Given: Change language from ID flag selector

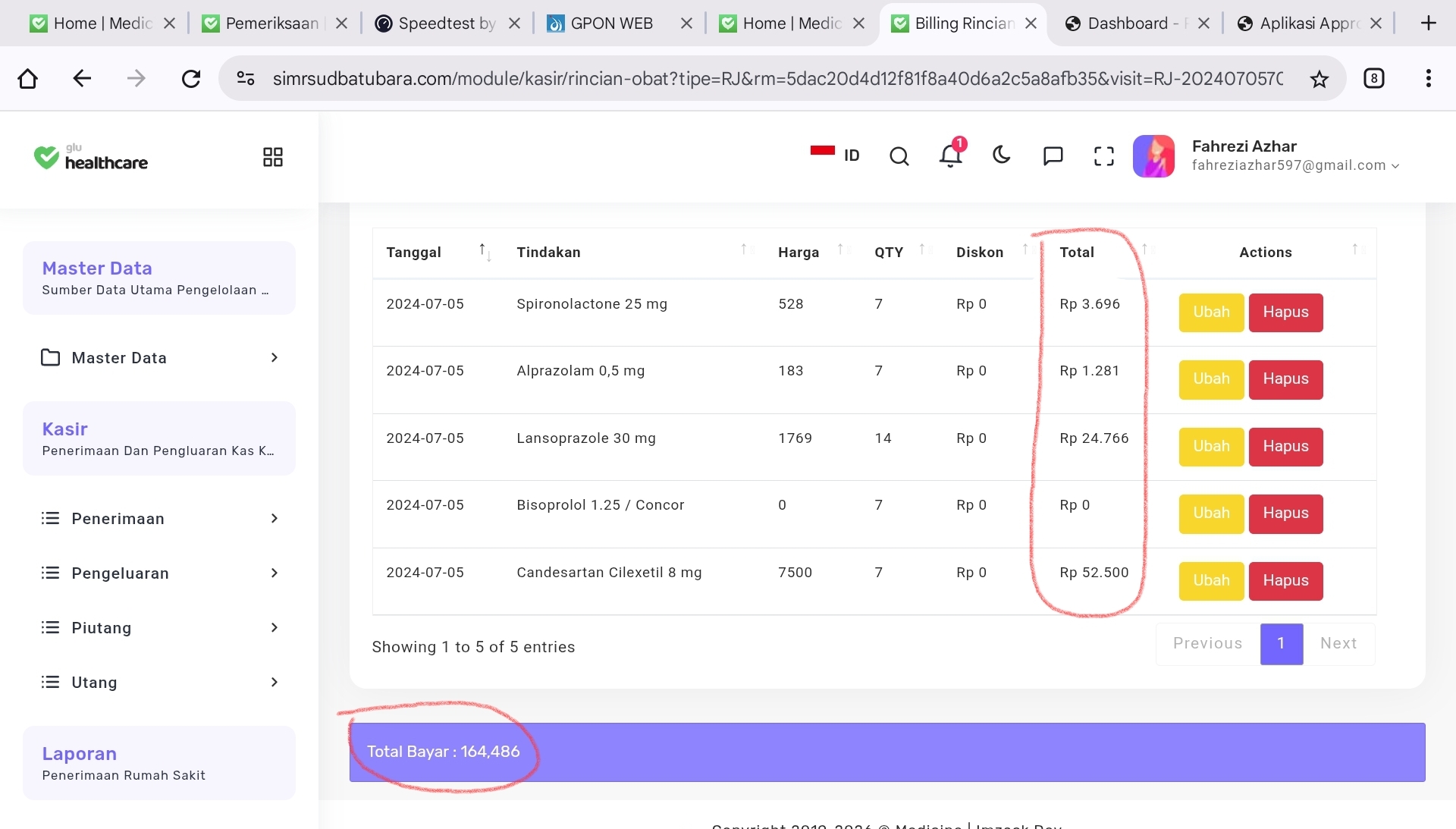Looking at the screenshot, I should coord(835,155).
